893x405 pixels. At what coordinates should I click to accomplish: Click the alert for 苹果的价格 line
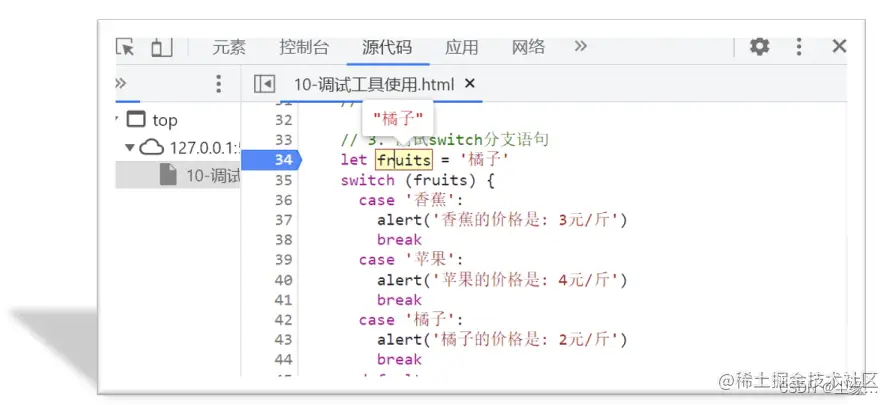click(x=502, y=280)
